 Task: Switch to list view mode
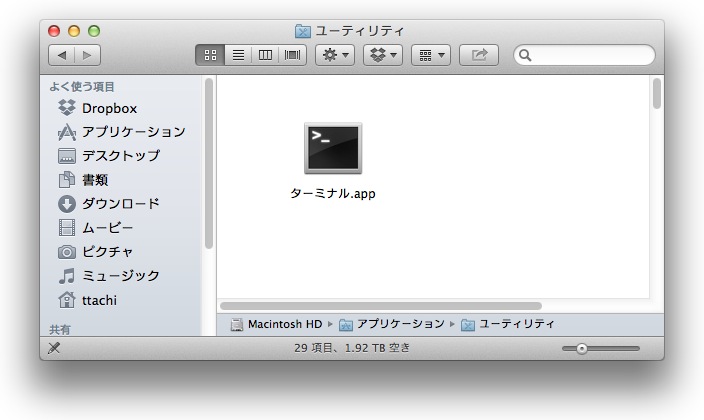pyautogui.click(x=238, y=55)
